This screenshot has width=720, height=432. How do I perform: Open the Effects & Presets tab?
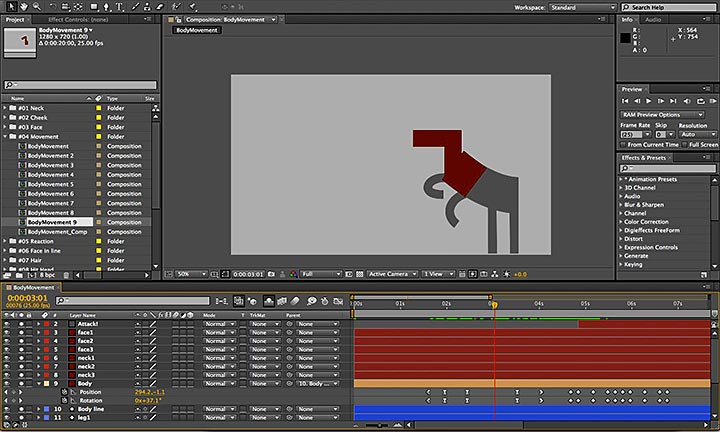(x=643, y=157)
